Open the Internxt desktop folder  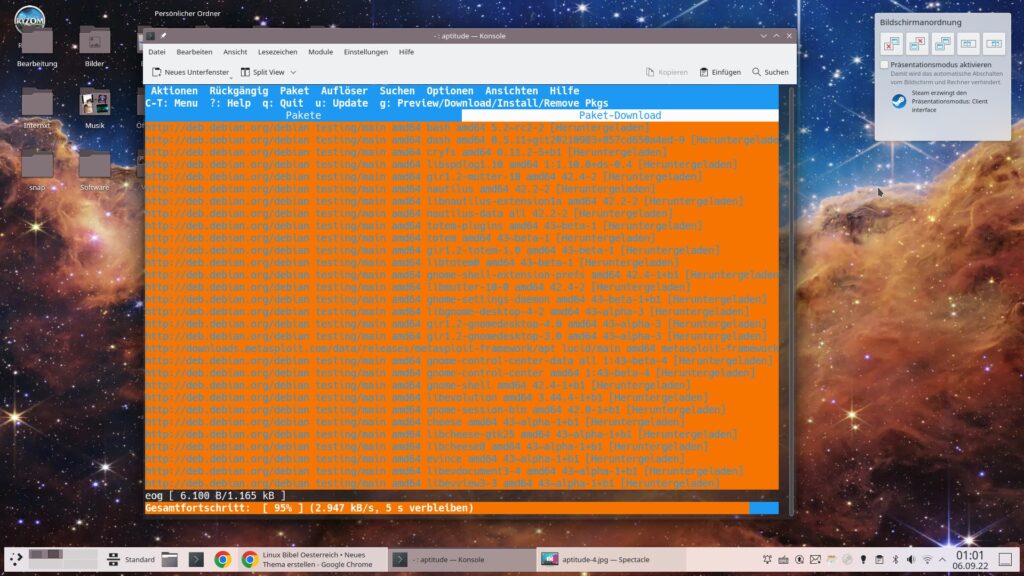pos(37,108)
